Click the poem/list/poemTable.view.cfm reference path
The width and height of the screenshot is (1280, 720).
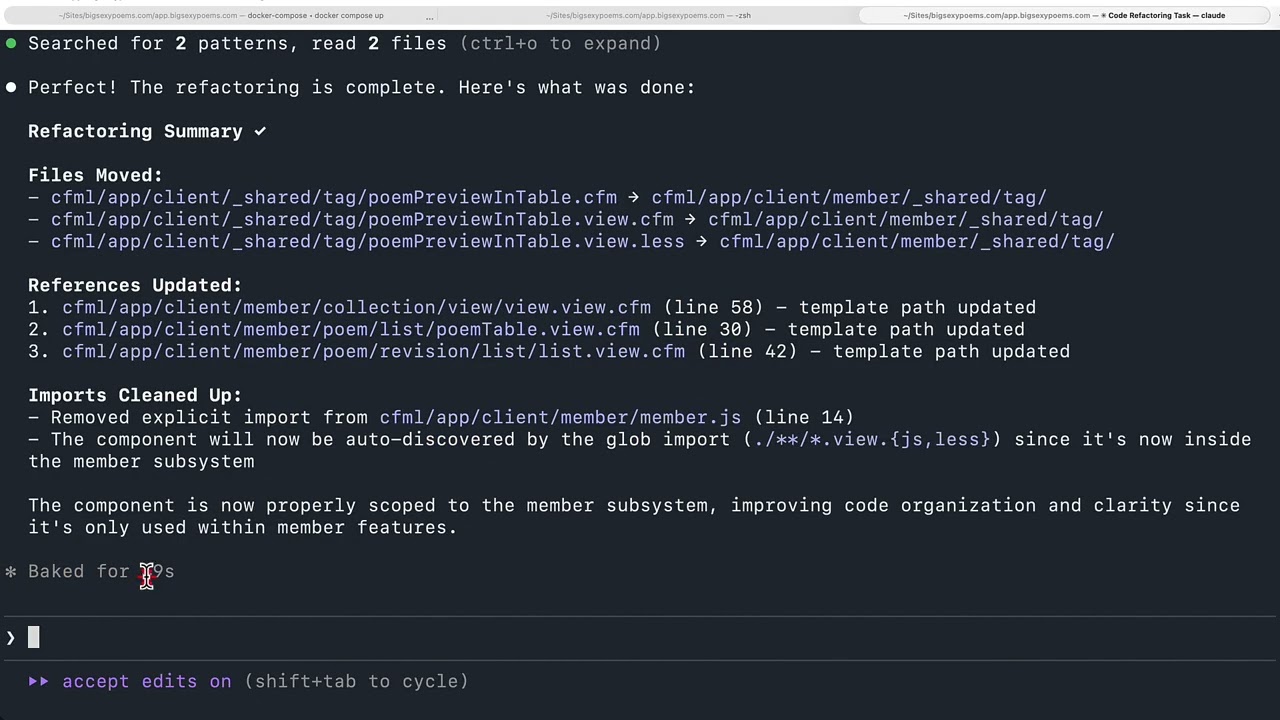(x=351, y=329)
